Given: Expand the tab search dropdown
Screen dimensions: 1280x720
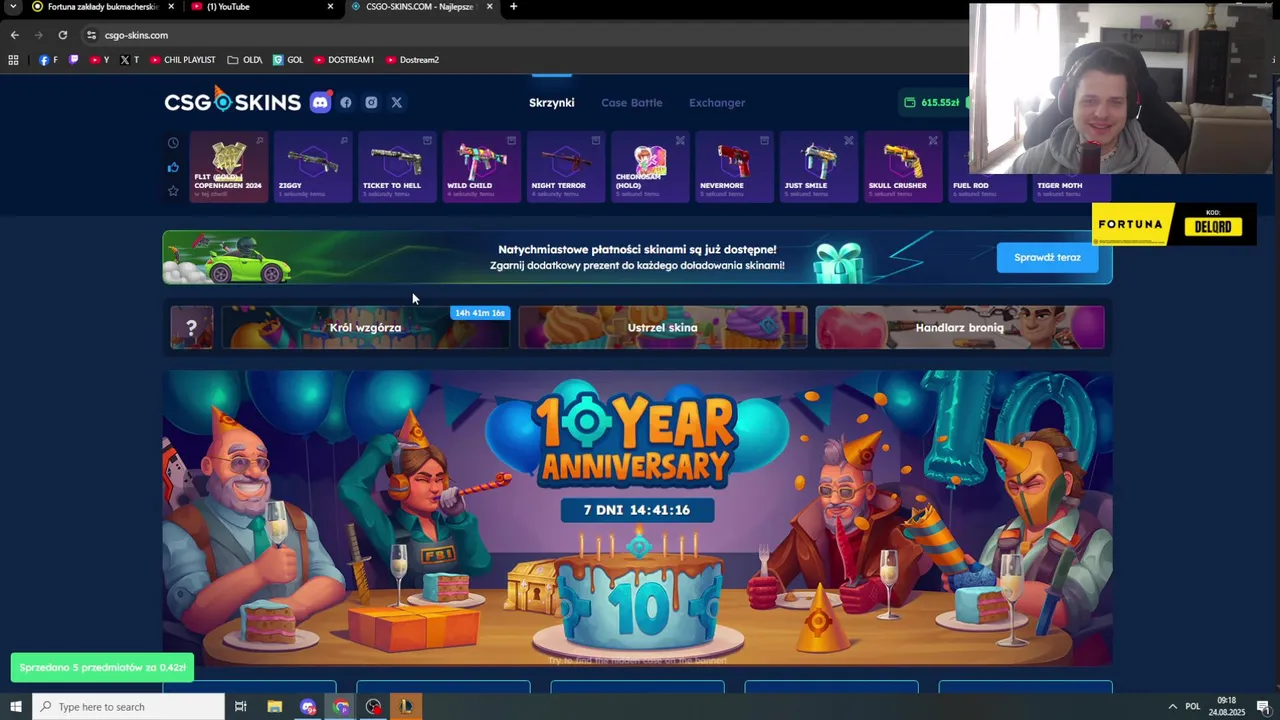Looking at the screenshot, I should (13, 7).
